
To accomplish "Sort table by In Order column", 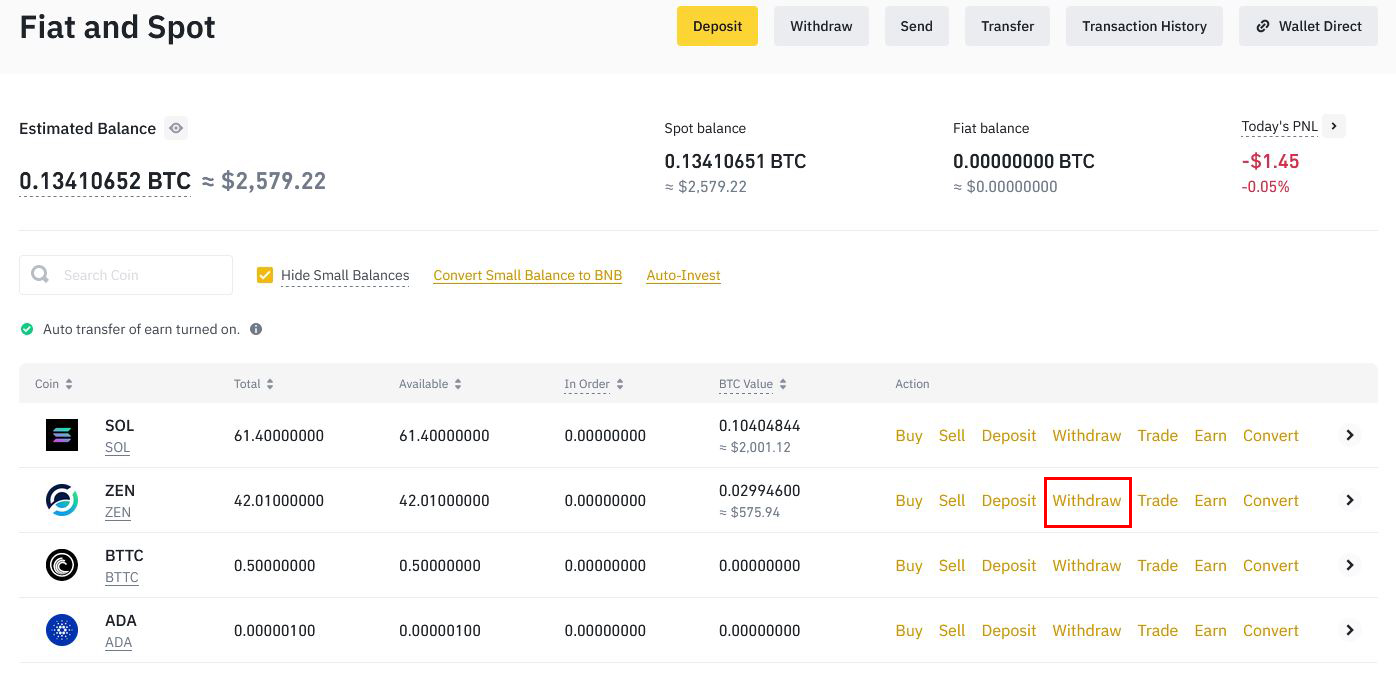I will [594, 384].
